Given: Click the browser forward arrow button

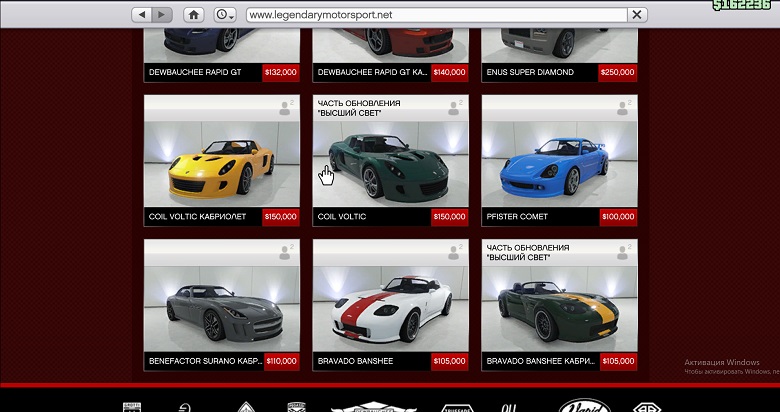Looking at the screenshot, I should [163, 15].
